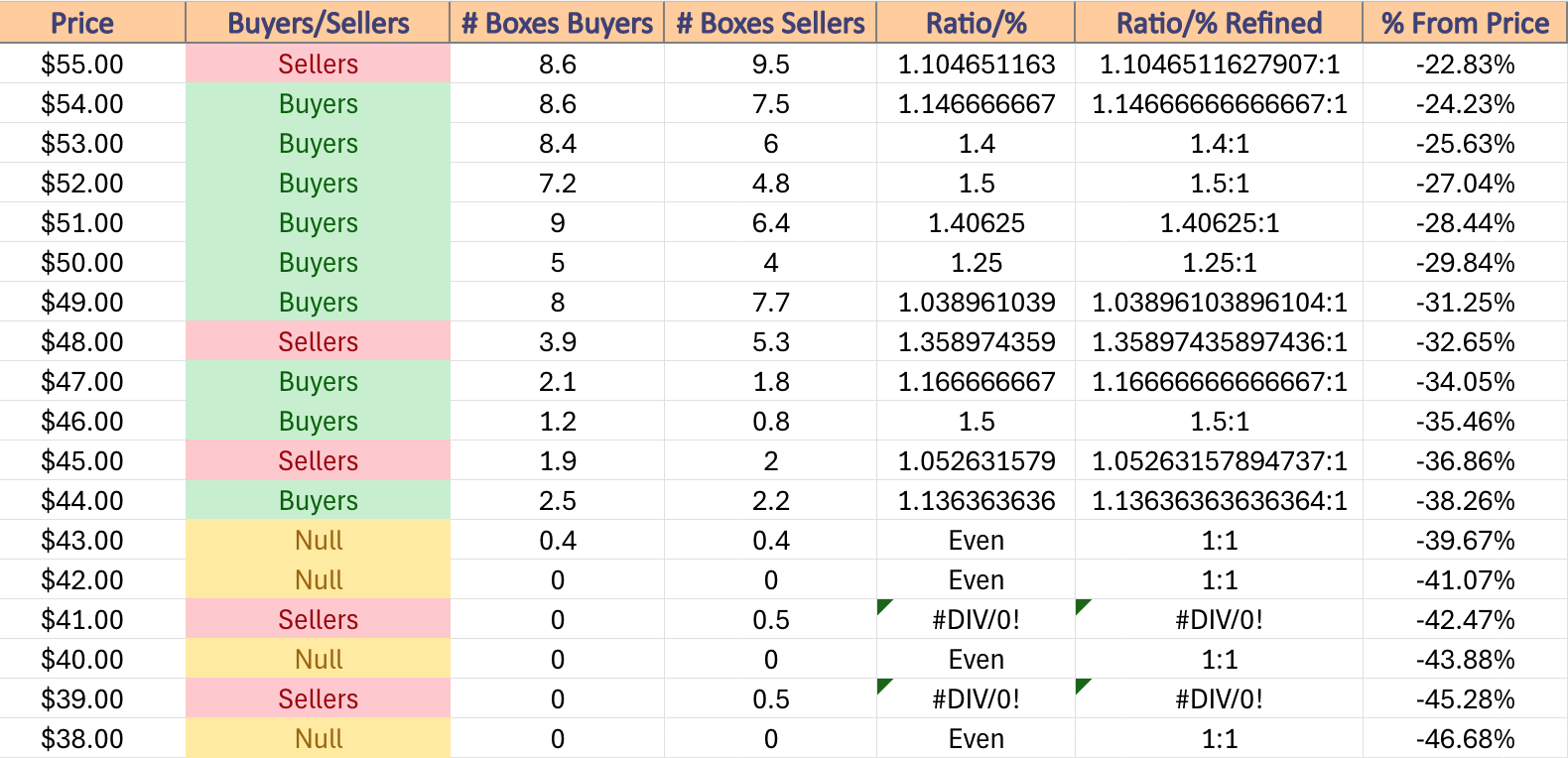Click the Sellers cell in $45.00 row
1568x758 pixels.
coord(318,460)
